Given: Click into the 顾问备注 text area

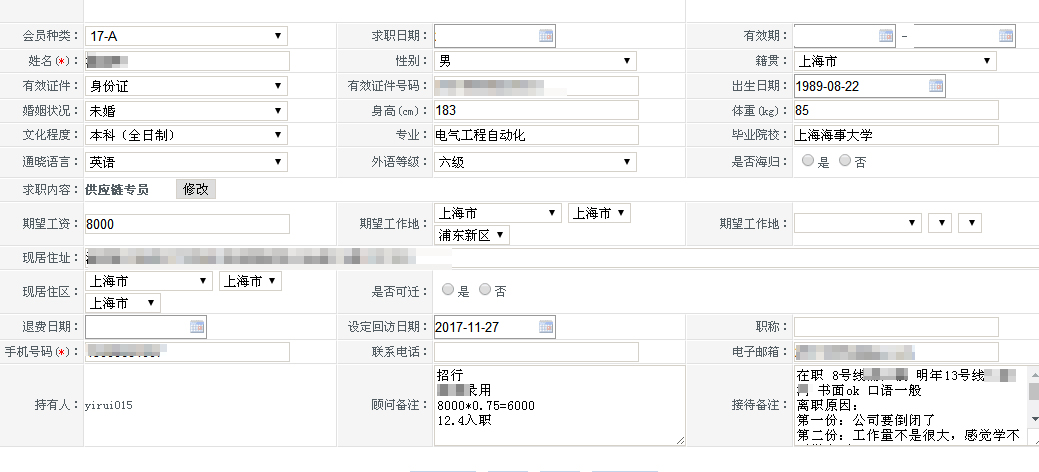Looking at the screenshot, I should (x=560, y=405).
